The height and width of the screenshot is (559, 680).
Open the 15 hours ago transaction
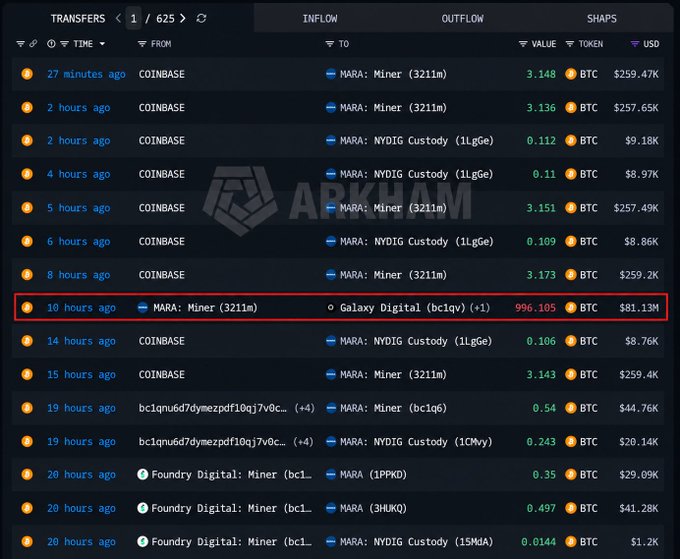(81, 375)
